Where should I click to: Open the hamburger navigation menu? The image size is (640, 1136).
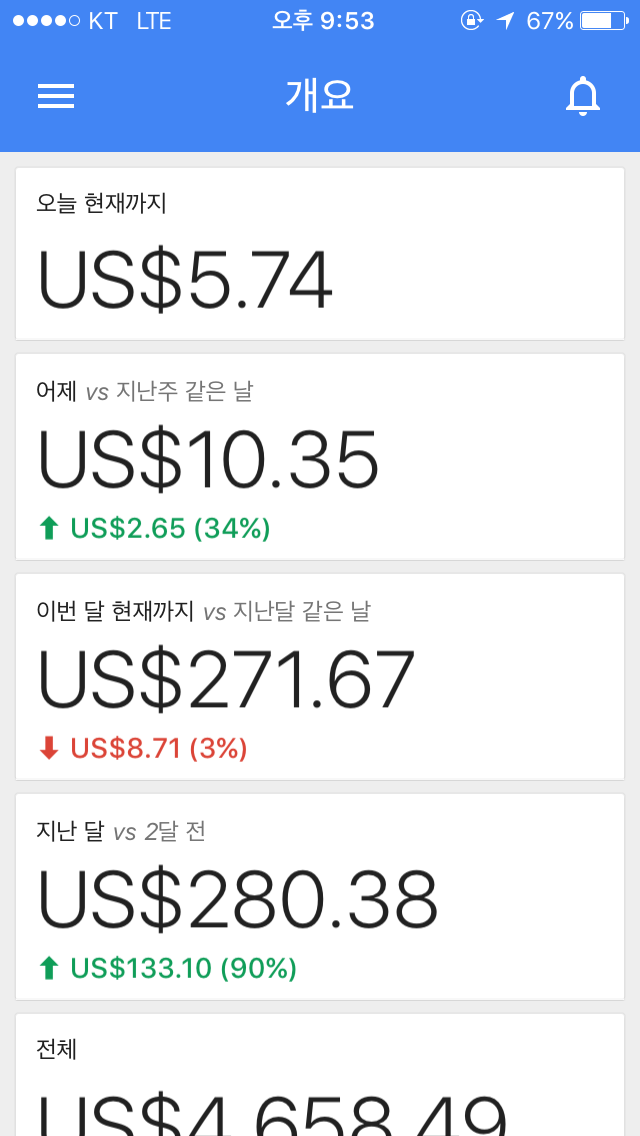56,96
